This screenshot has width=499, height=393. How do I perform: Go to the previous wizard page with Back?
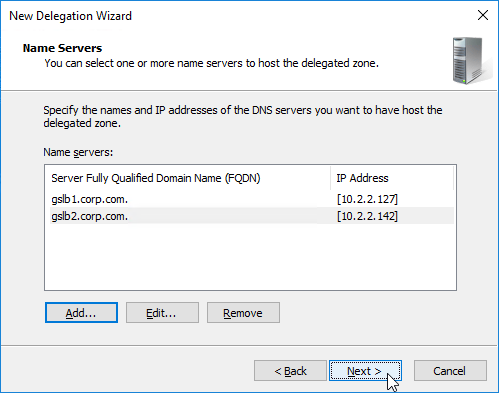(290, 371)
